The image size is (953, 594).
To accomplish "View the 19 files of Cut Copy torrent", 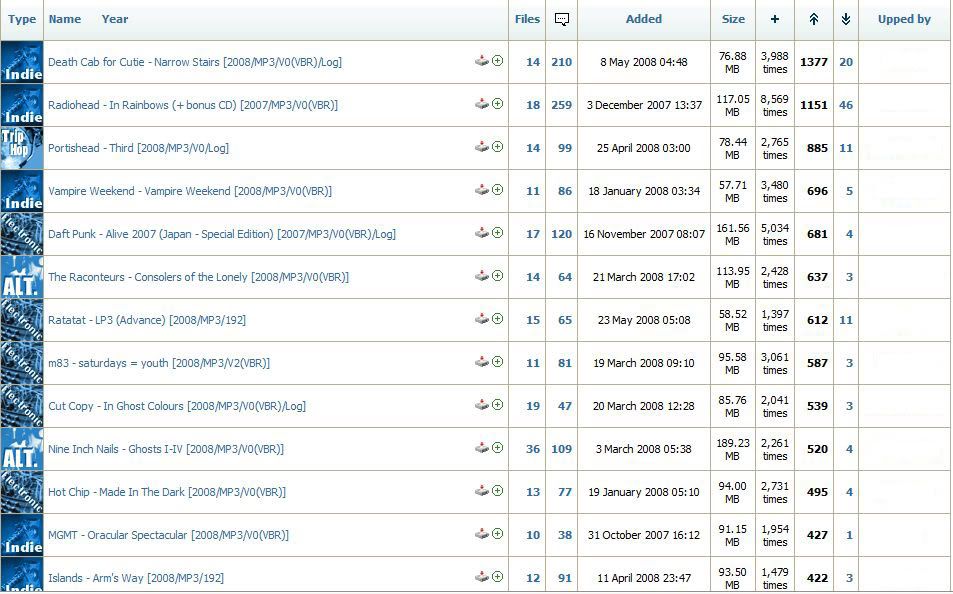I will pyautogui.click(x=533, y=406).
